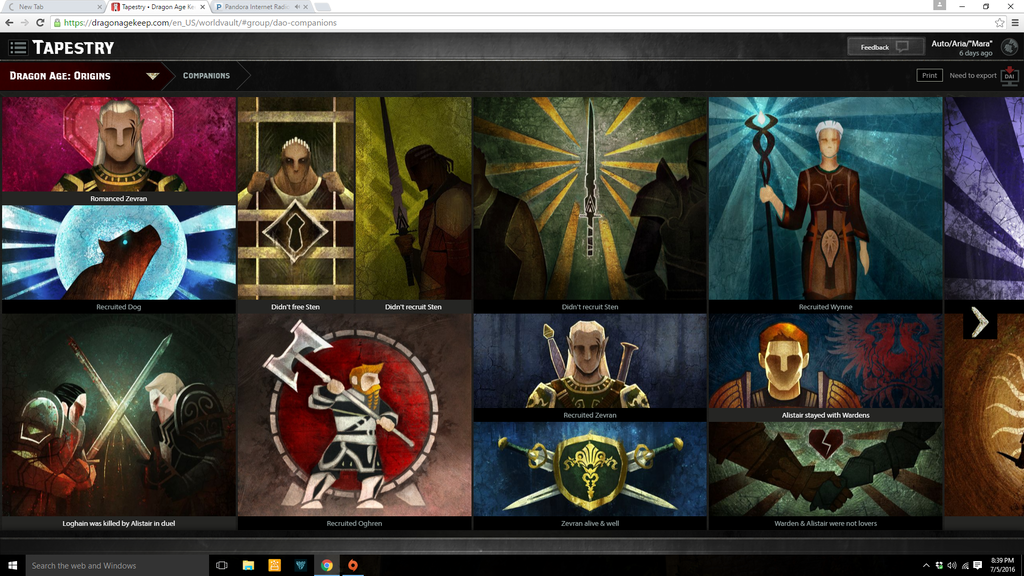1024x576 pixels.
Task: Click the Feedback button
Action: pyautogui.click(x=885, y=47)
